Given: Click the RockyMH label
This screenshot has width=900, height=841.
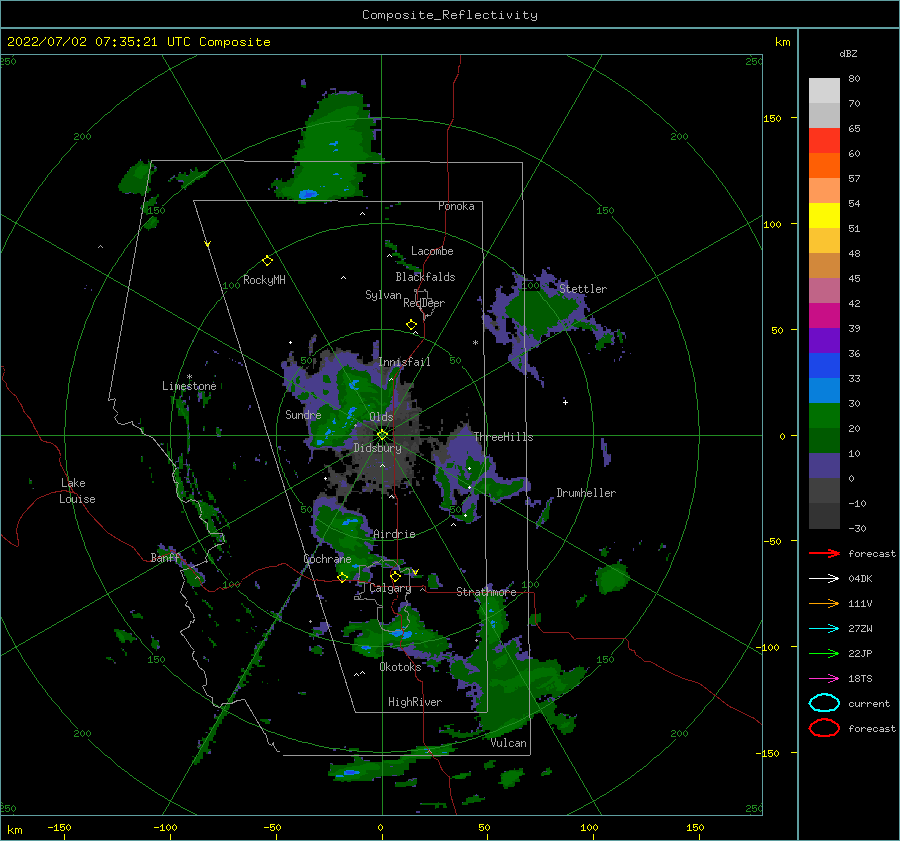Looking at the screenshot, I should click(x=264, y=280).
